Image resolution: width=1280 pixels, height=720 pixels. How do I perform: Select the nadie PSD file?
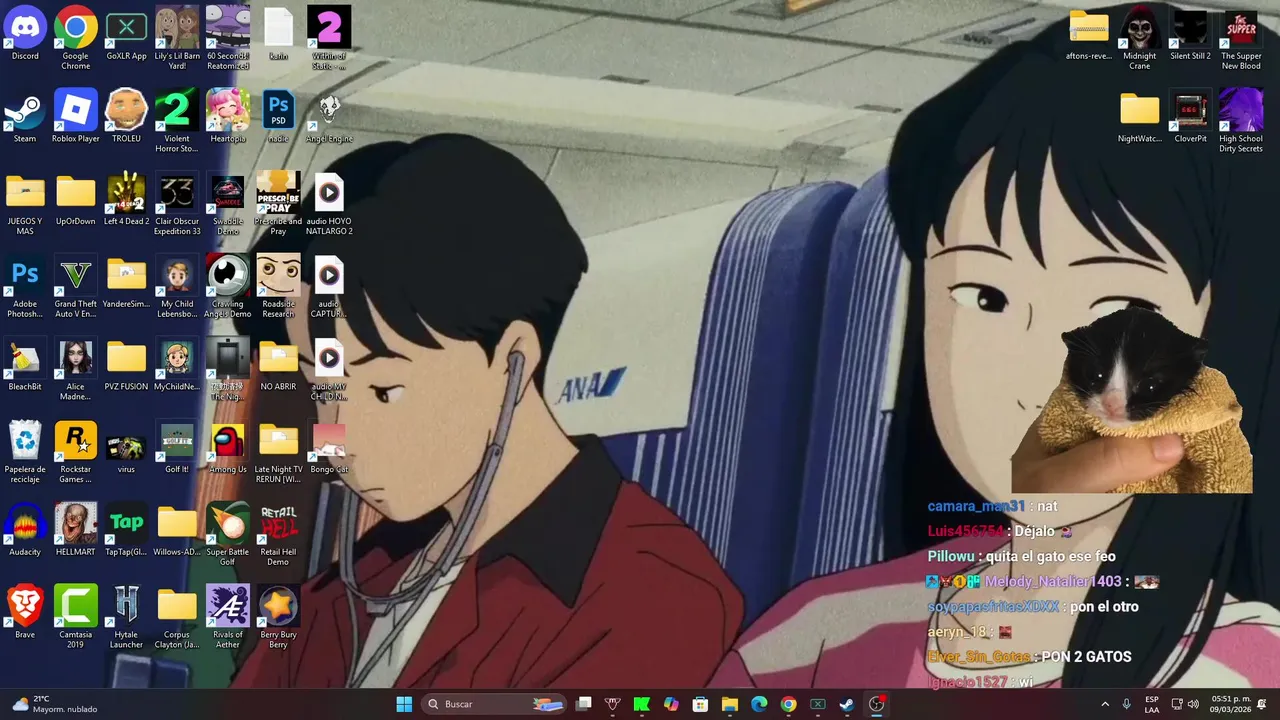278,117
